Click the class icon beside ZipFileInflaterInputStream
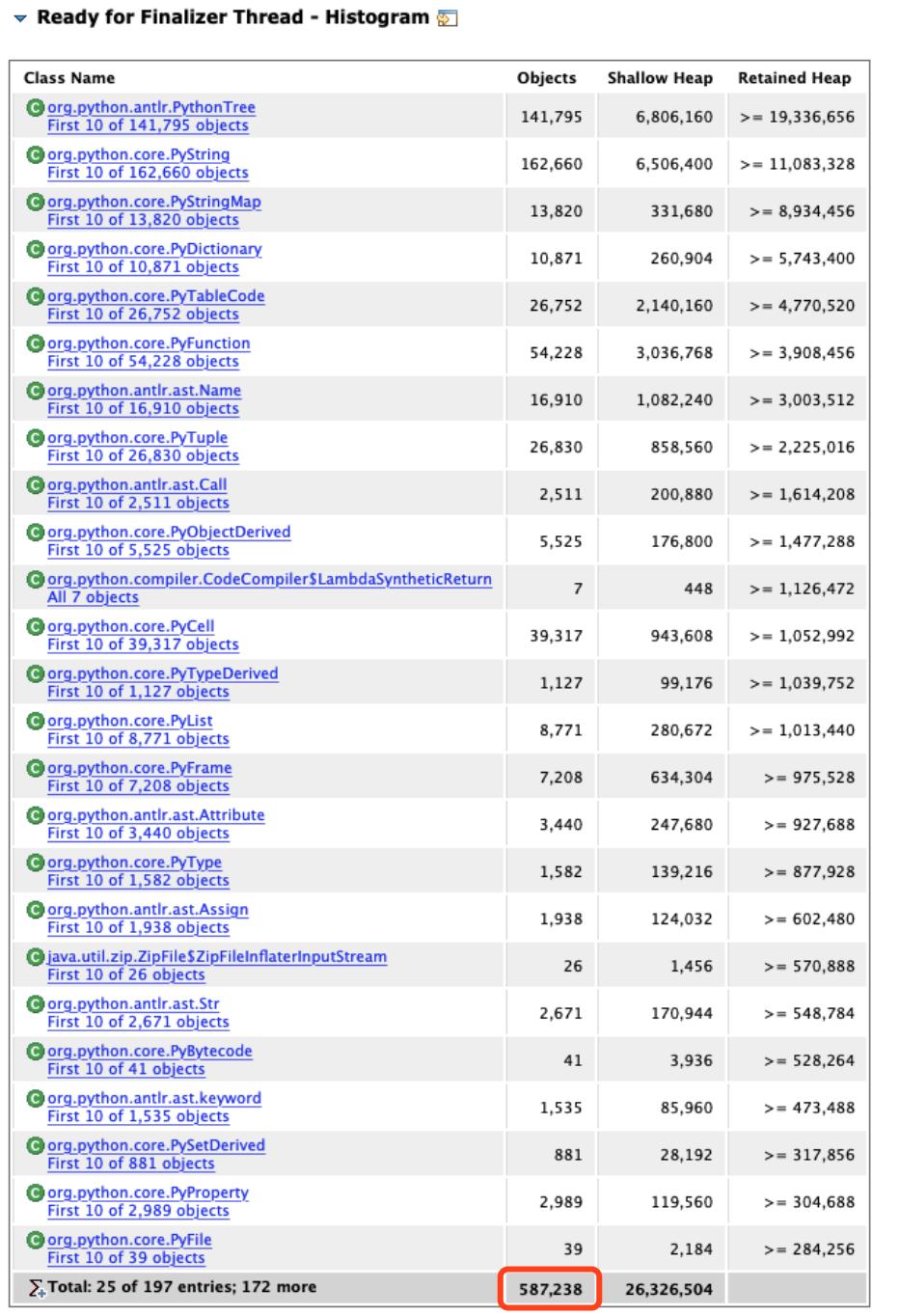This screenshot has width=899, height=1316. [x=36, y=957]
